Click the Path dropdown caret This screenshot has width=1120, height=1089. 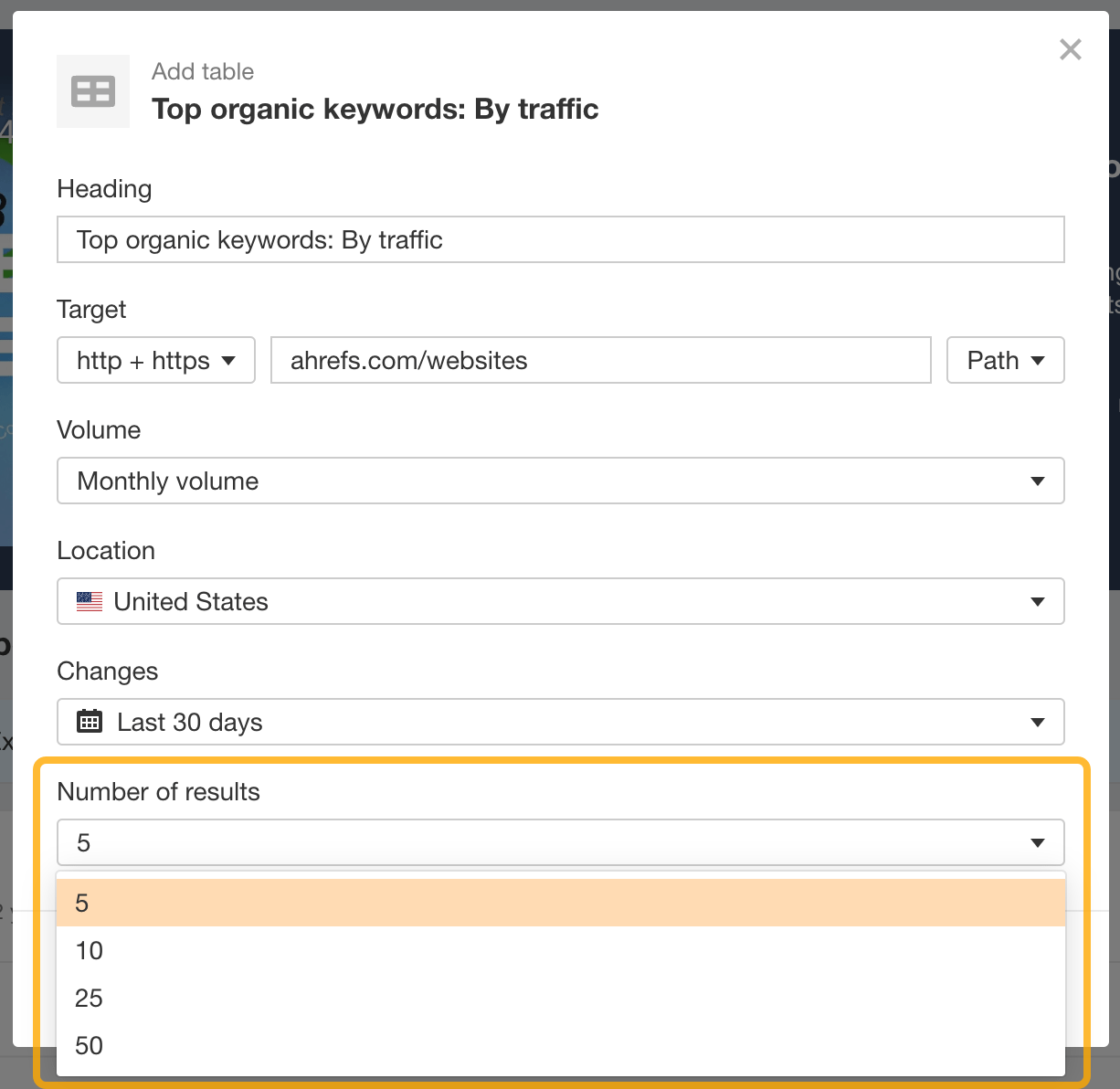[1038, 360]
